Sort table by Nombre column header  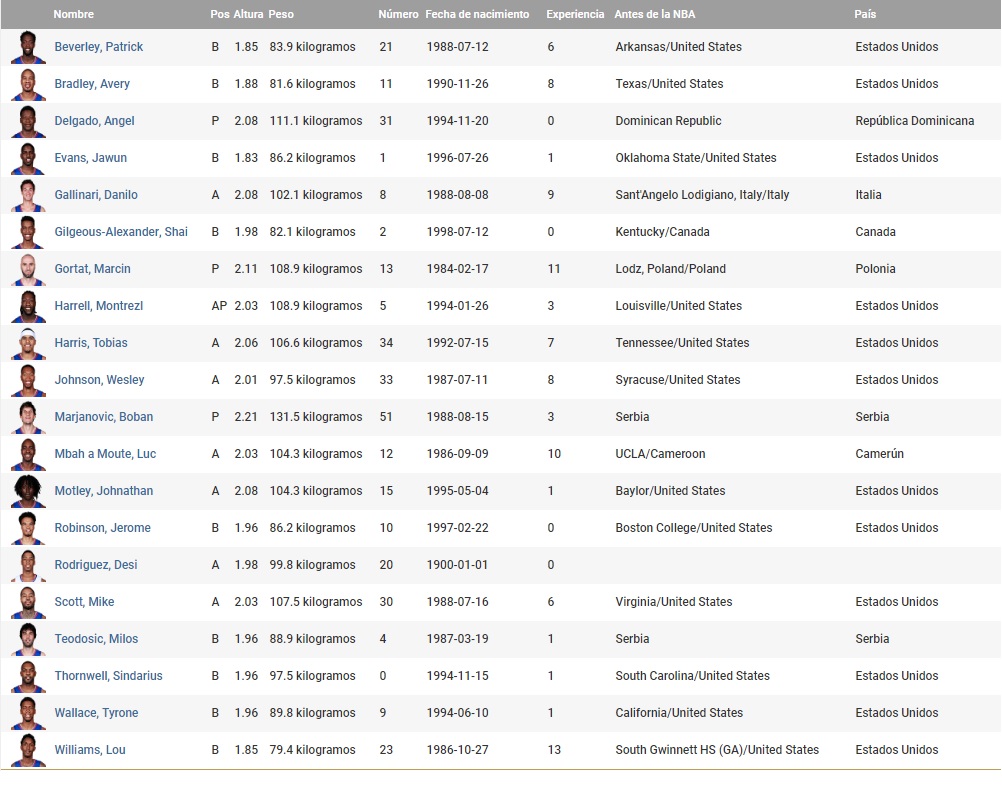(73, 15)
